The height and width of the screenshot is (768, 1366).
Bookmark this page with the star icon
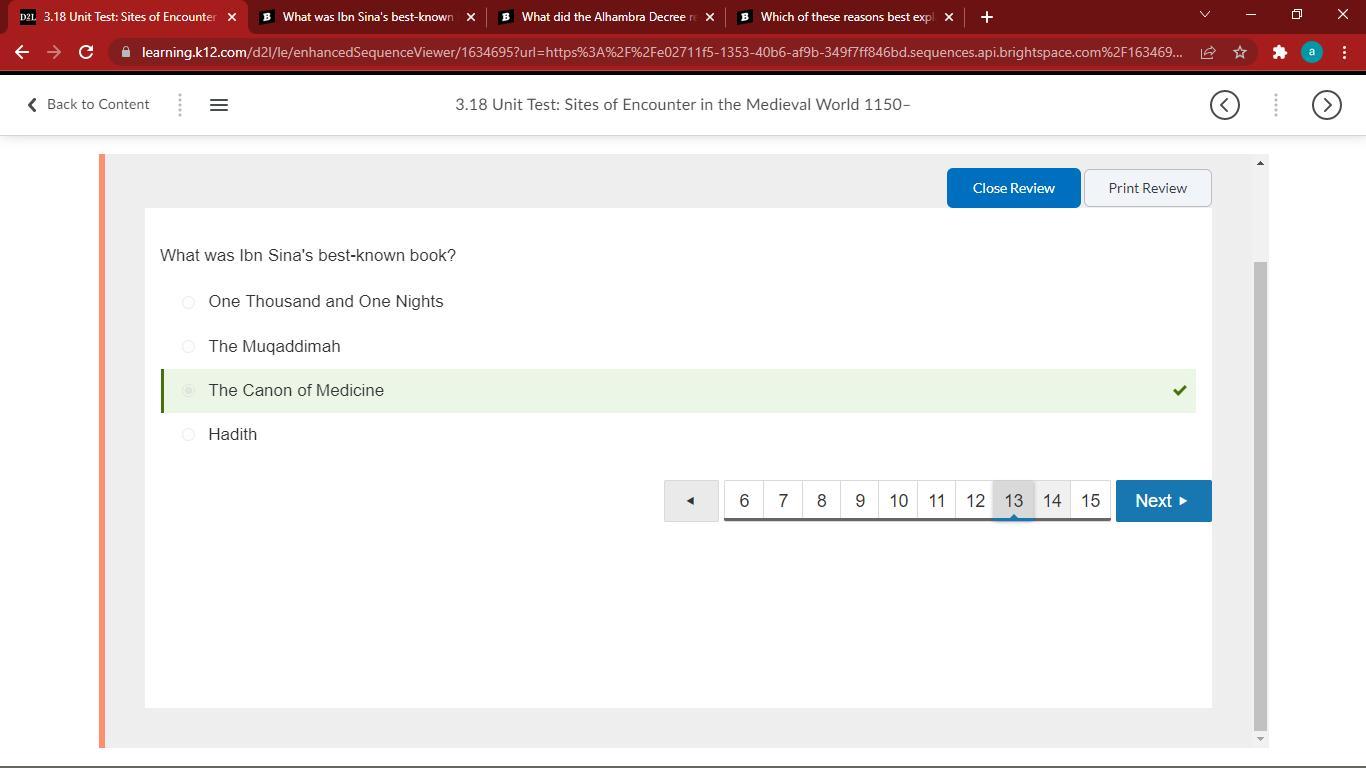pos(1240,52)
